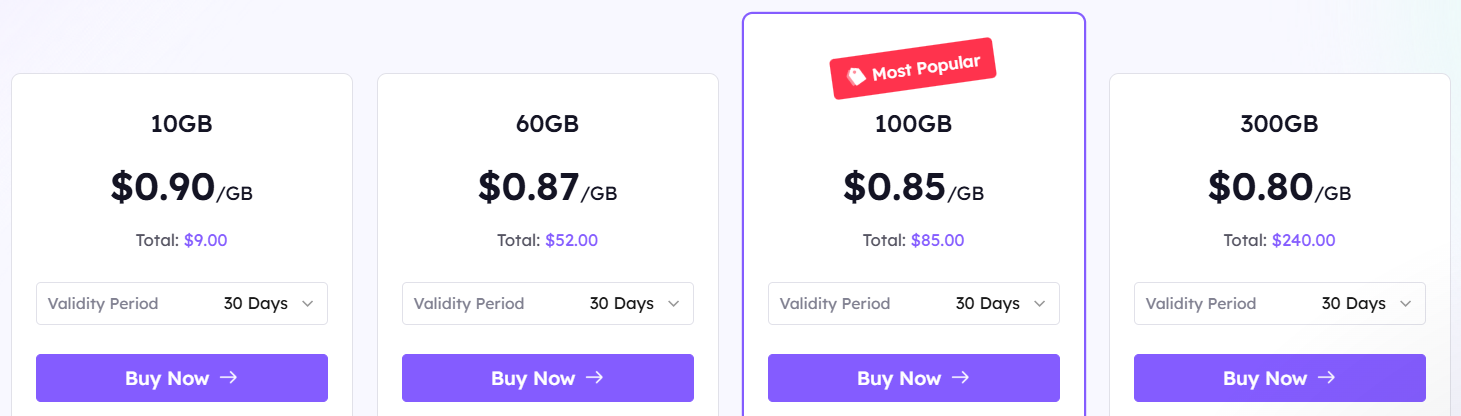This screenshot has height=416, width=1461.
Task: Expand the 100GB plan validity chevron
Action: pos(1040,303)
